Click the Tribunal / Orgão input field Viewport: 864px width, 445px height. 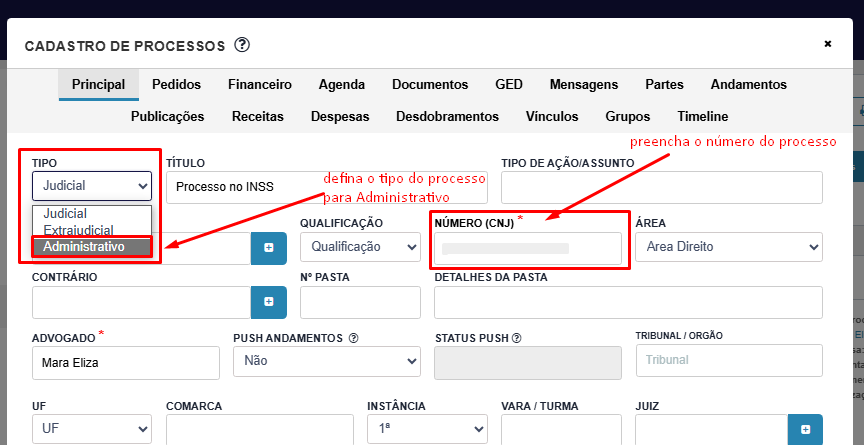pyautogui.click(x=729, y=361)
